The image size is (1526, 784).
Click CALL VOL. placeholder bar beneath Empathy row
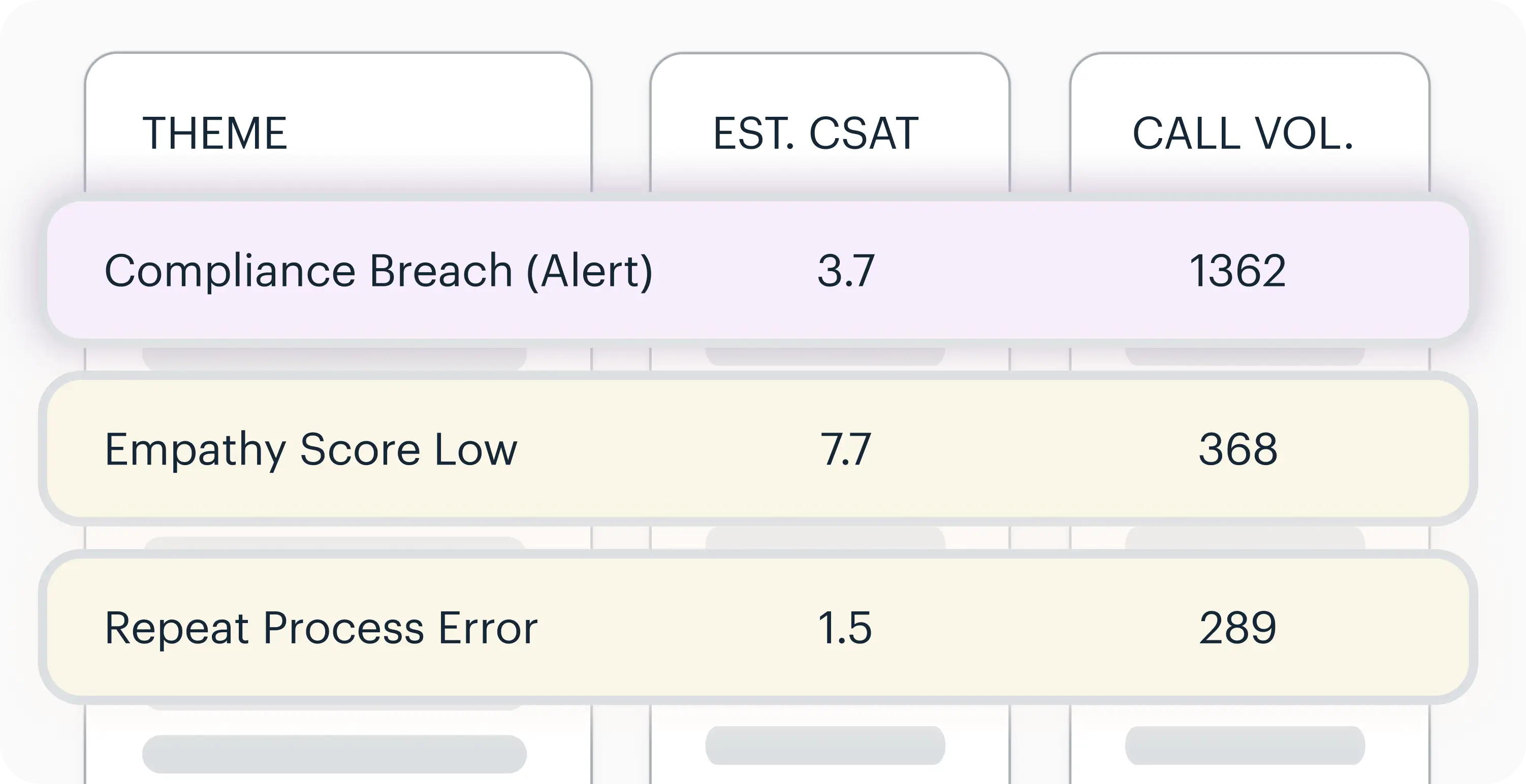coord(1245,538)
